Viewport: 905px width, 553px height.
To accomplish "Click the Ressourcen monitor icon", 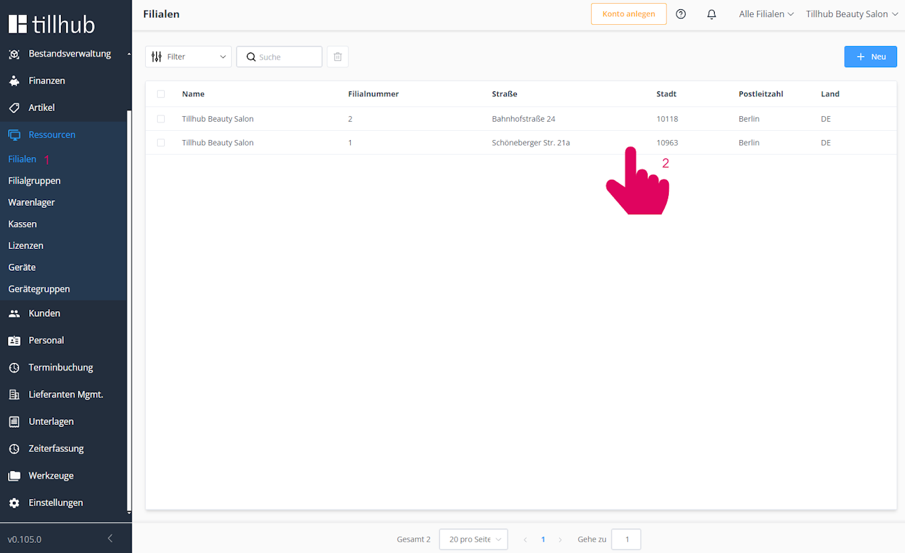I will click(14, 135).
